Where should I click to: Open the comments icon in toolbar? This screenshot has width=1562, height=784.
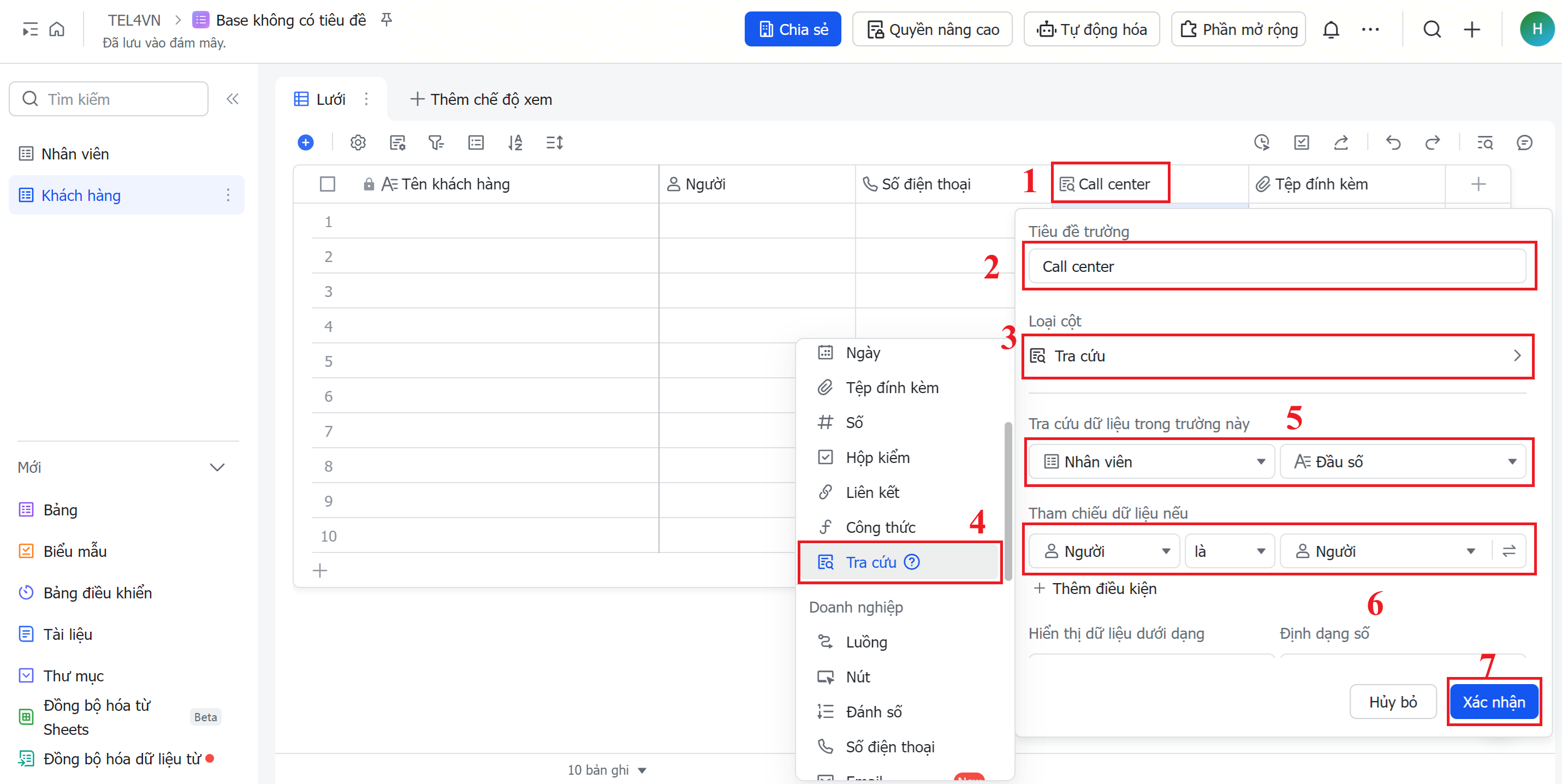[1524, 142]
